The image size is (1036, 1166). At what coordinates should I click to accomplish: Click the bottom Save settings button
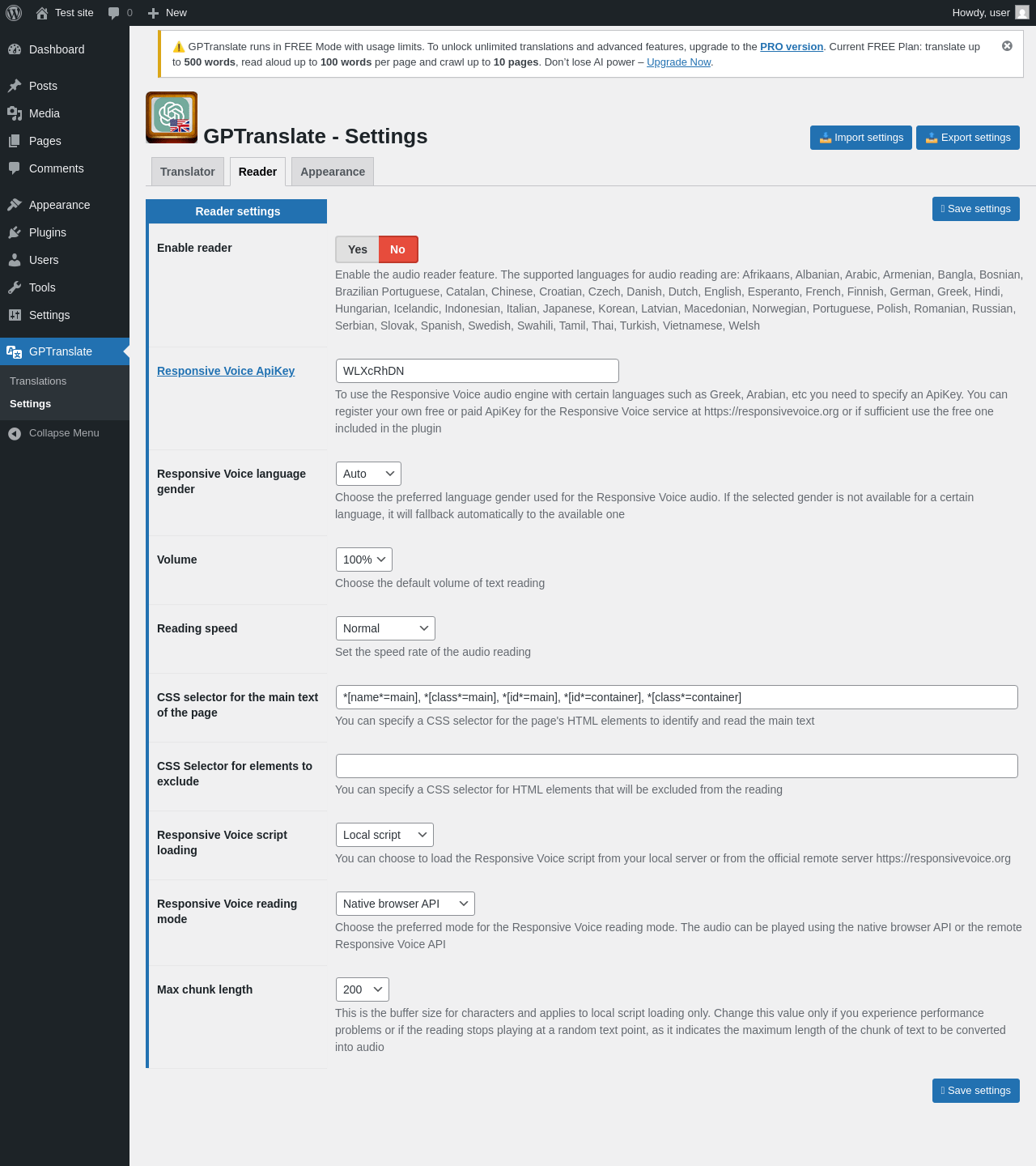tap(976, 1091)
